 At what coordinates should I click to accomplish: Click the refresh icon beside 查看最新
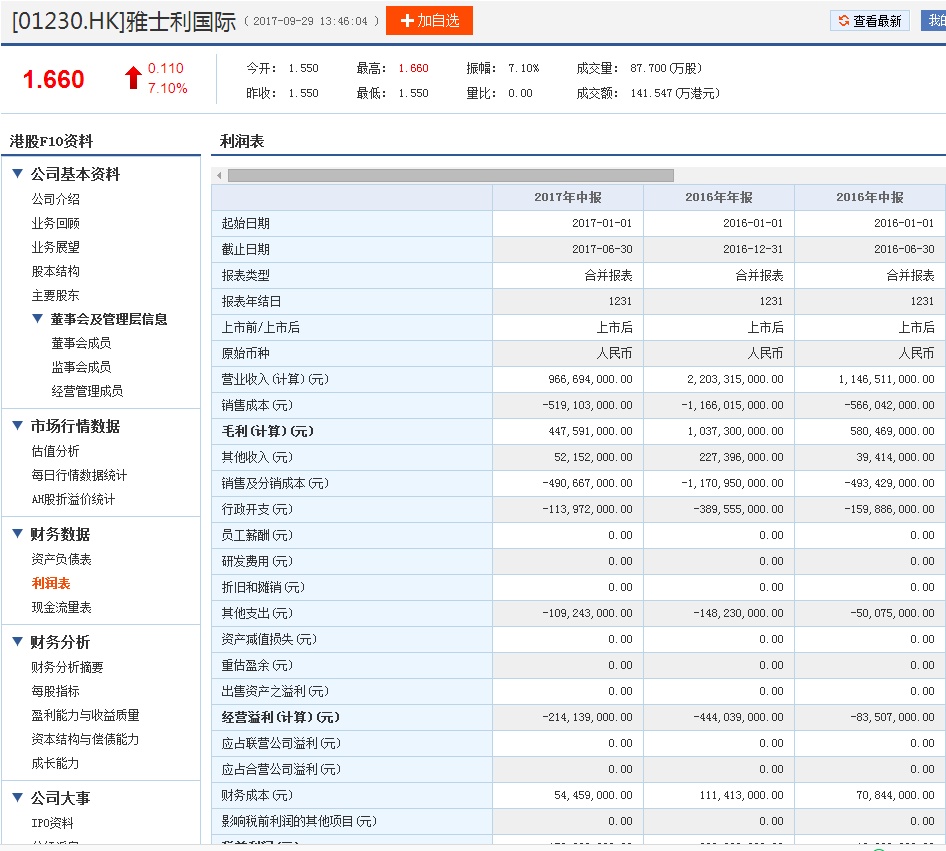843,21
